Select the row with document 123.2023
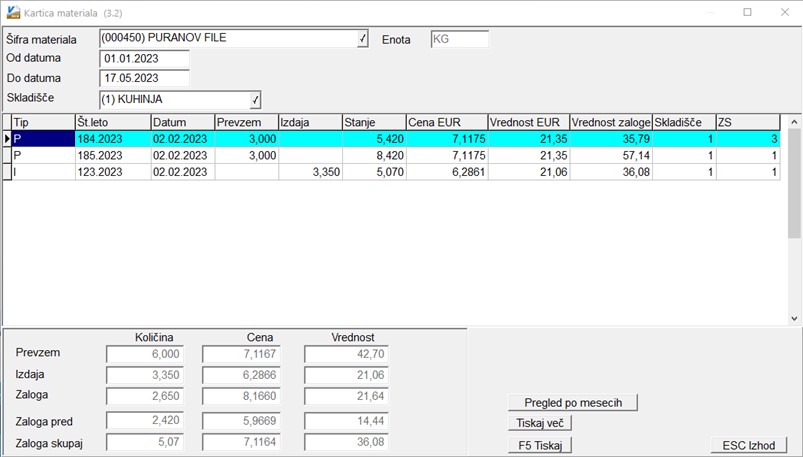This screenshot has width=803, height=457. 111,172
